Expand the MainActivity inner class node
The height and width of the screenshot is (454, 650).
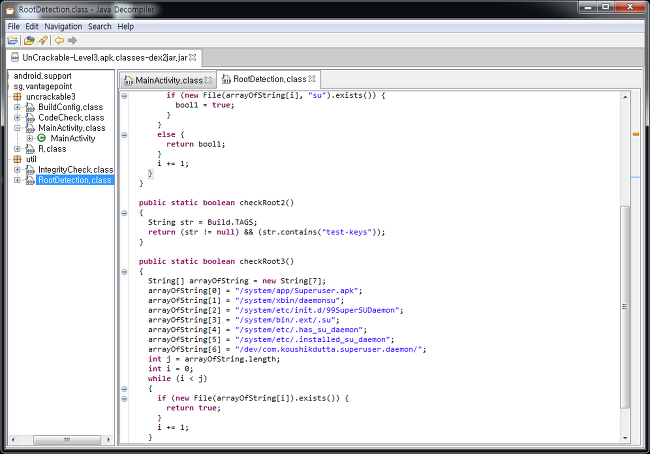30,138
